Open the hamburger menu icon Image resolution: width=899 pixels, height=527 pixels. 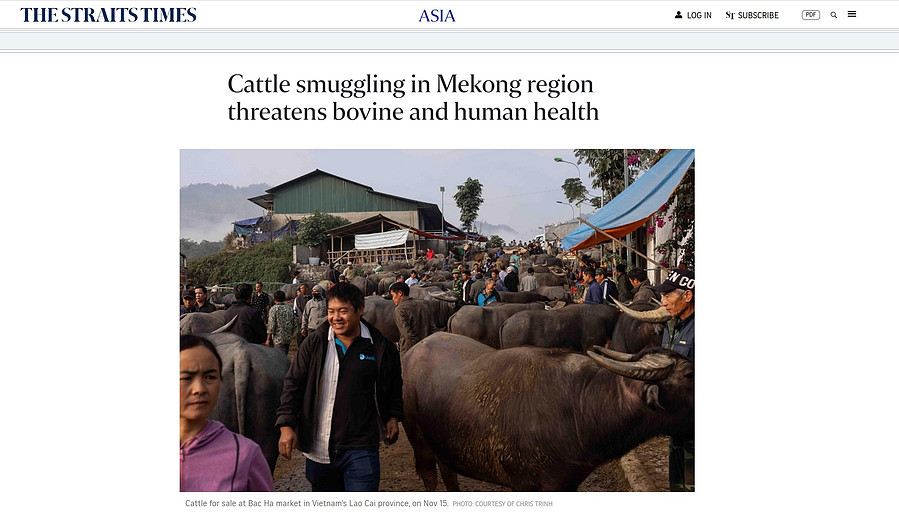pos(851,14)
